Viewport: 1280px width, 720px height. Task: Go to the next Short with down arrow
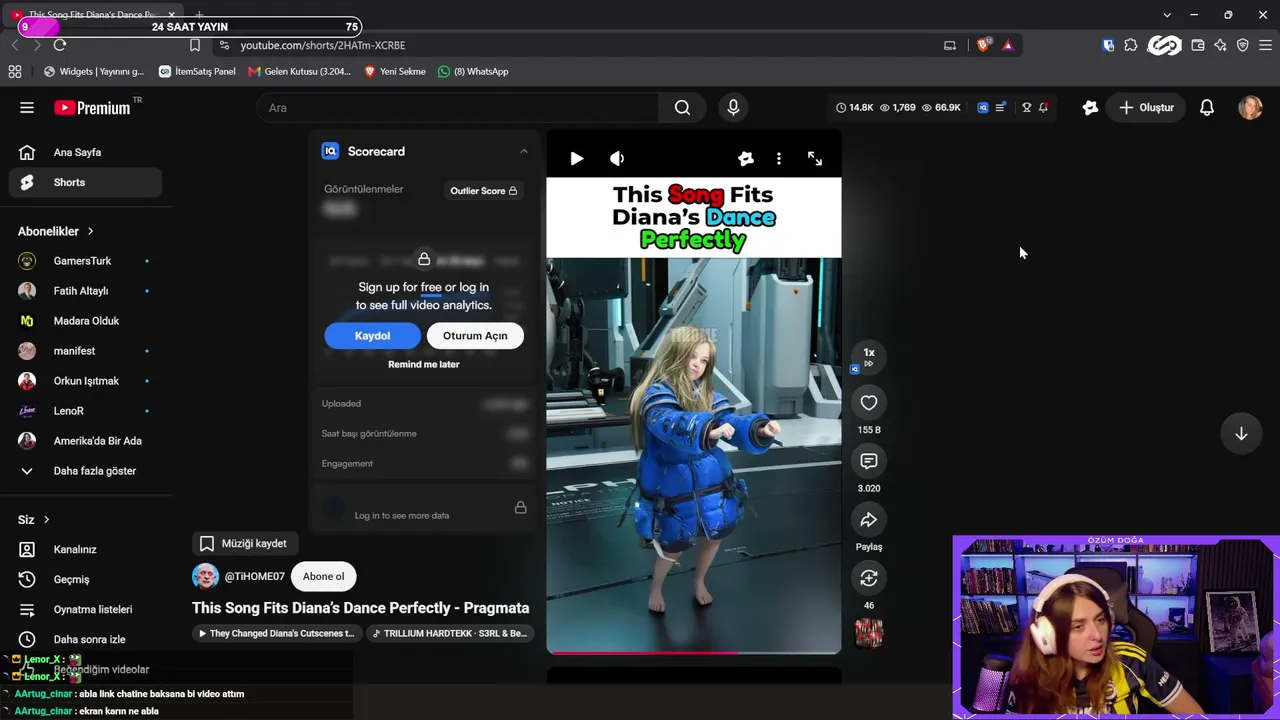tap(1241, 434)
